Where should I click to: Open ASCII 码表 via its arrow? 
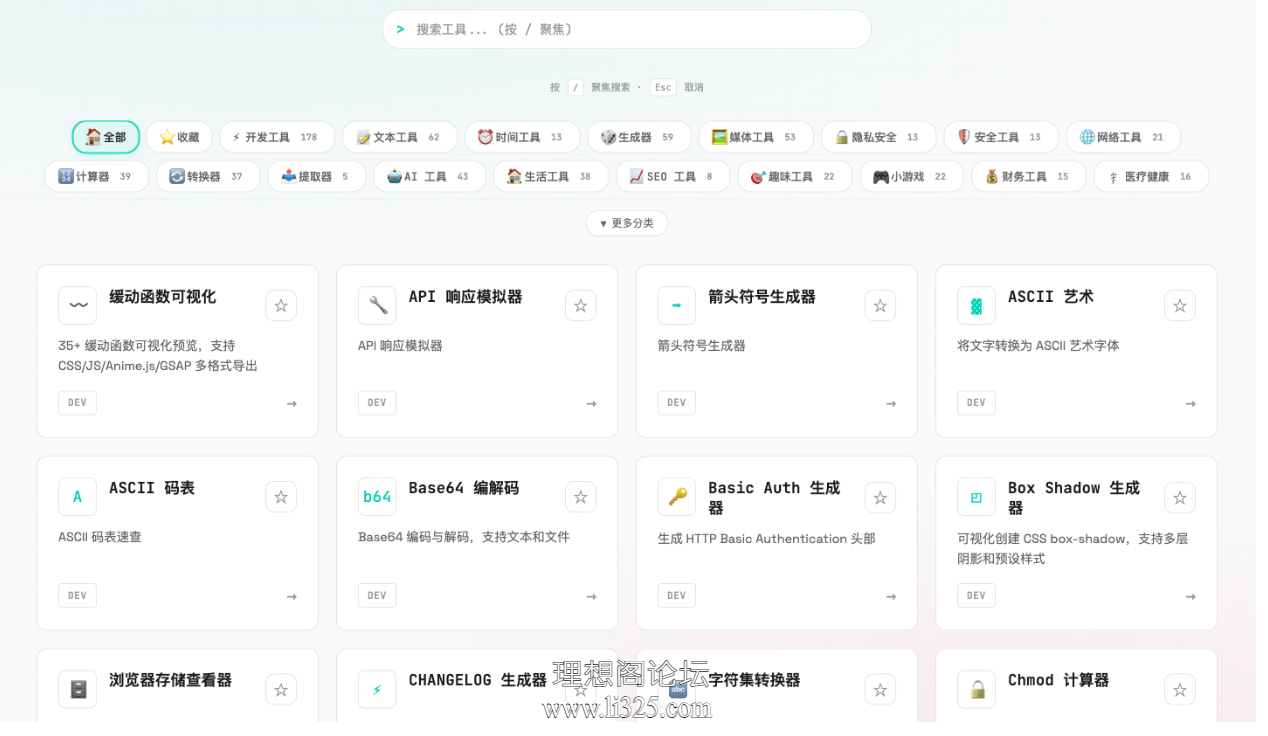(292, 597)
